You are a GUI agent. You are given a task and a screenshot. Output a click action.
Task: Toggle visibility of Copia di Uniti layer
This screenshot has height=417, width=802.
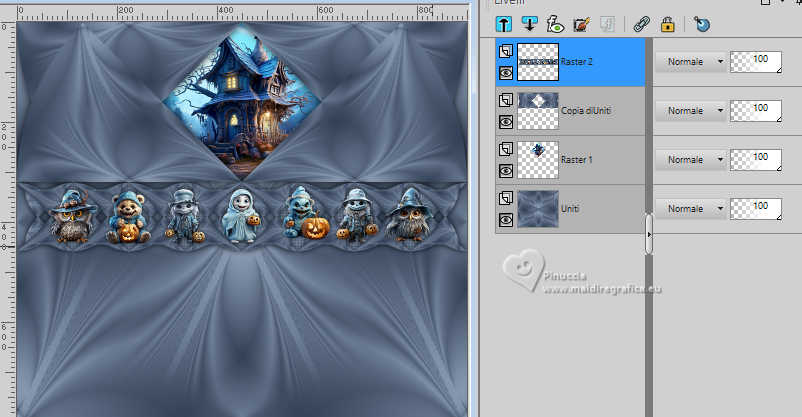pyautogui.click(x=506, y=122)
